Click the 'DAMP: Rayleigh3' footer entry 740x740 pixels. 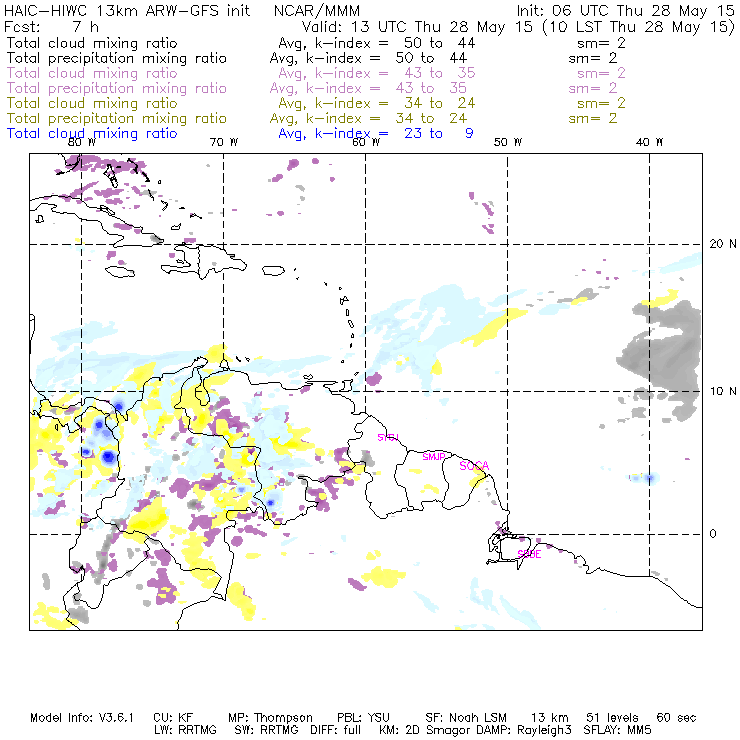(x=524, y=730)
